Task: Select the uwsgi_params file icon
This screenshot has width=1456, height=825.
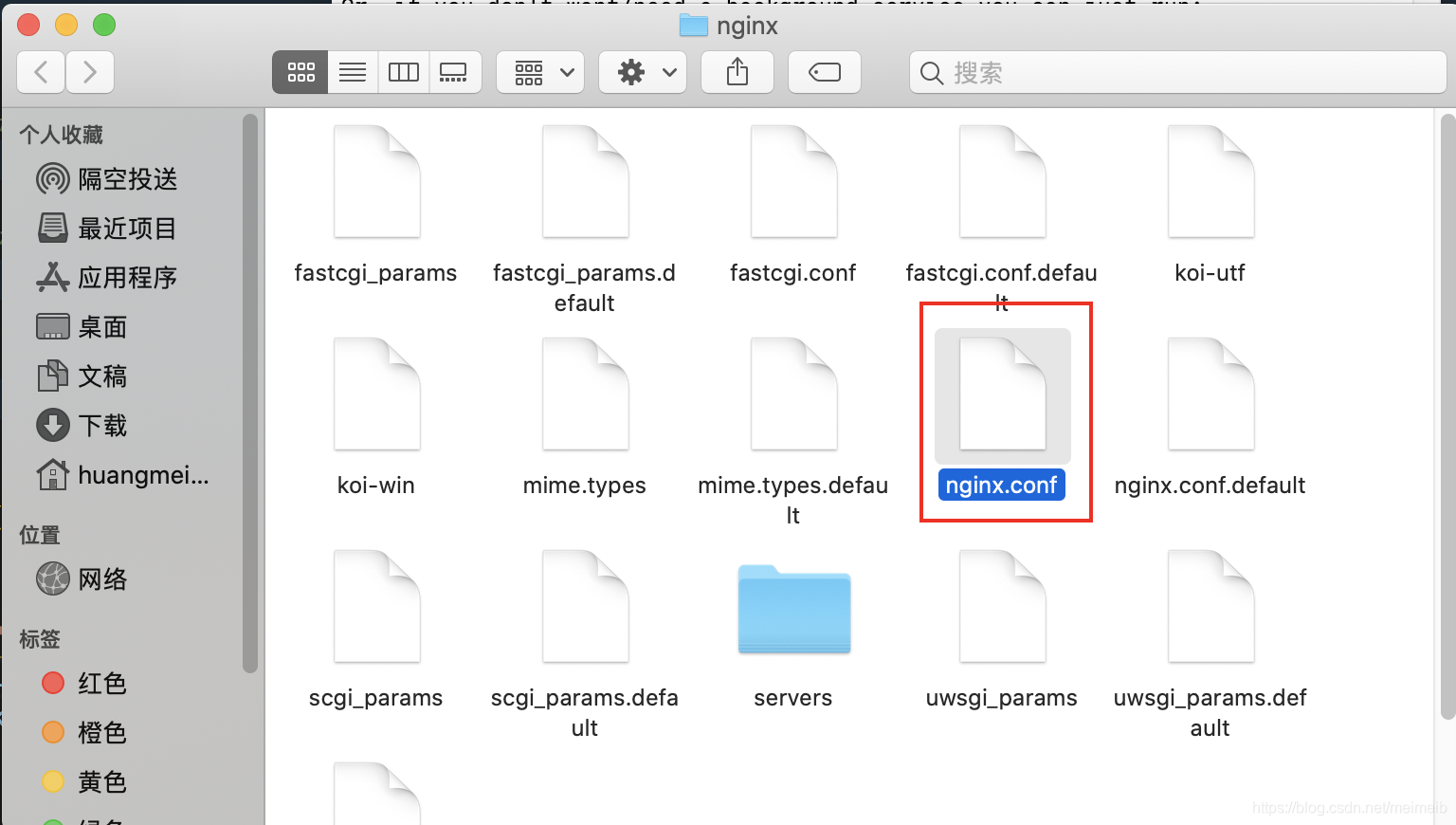Action: [x=1002, y=606]
